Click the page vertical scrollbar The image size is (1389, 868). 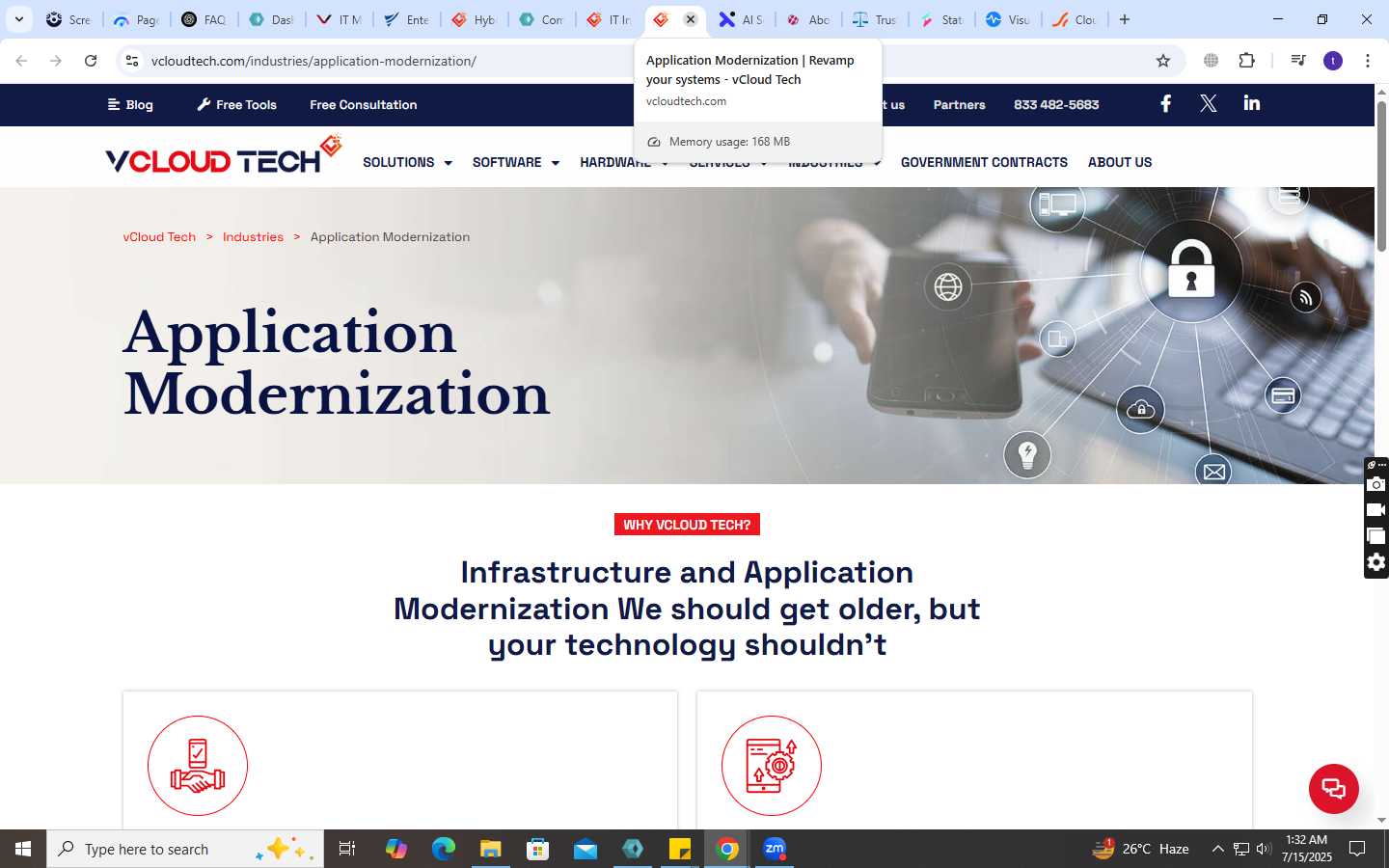click(1381, 176)
